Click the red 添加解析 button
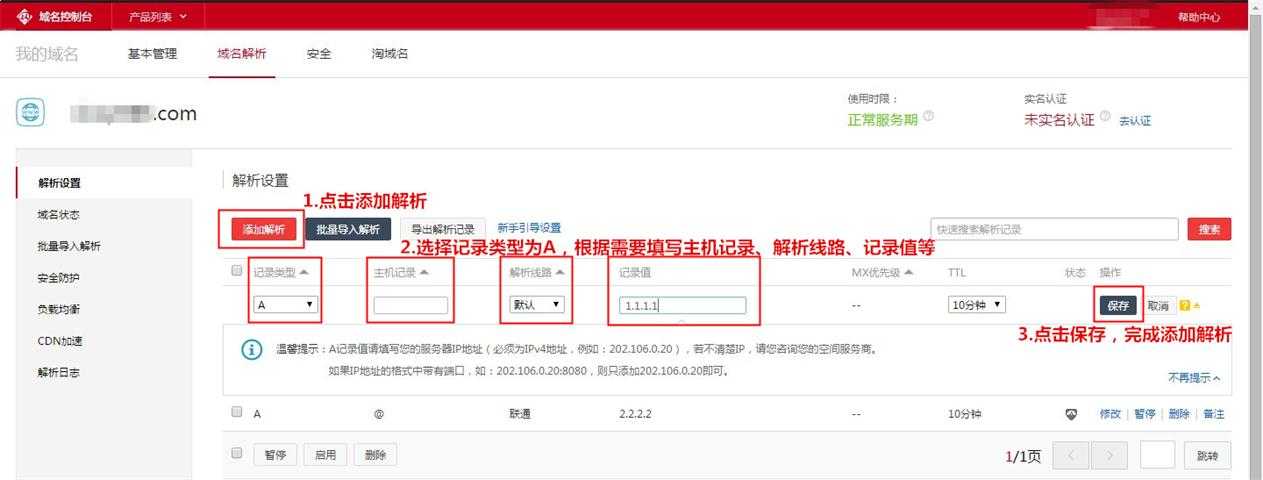 pos(258,229)
